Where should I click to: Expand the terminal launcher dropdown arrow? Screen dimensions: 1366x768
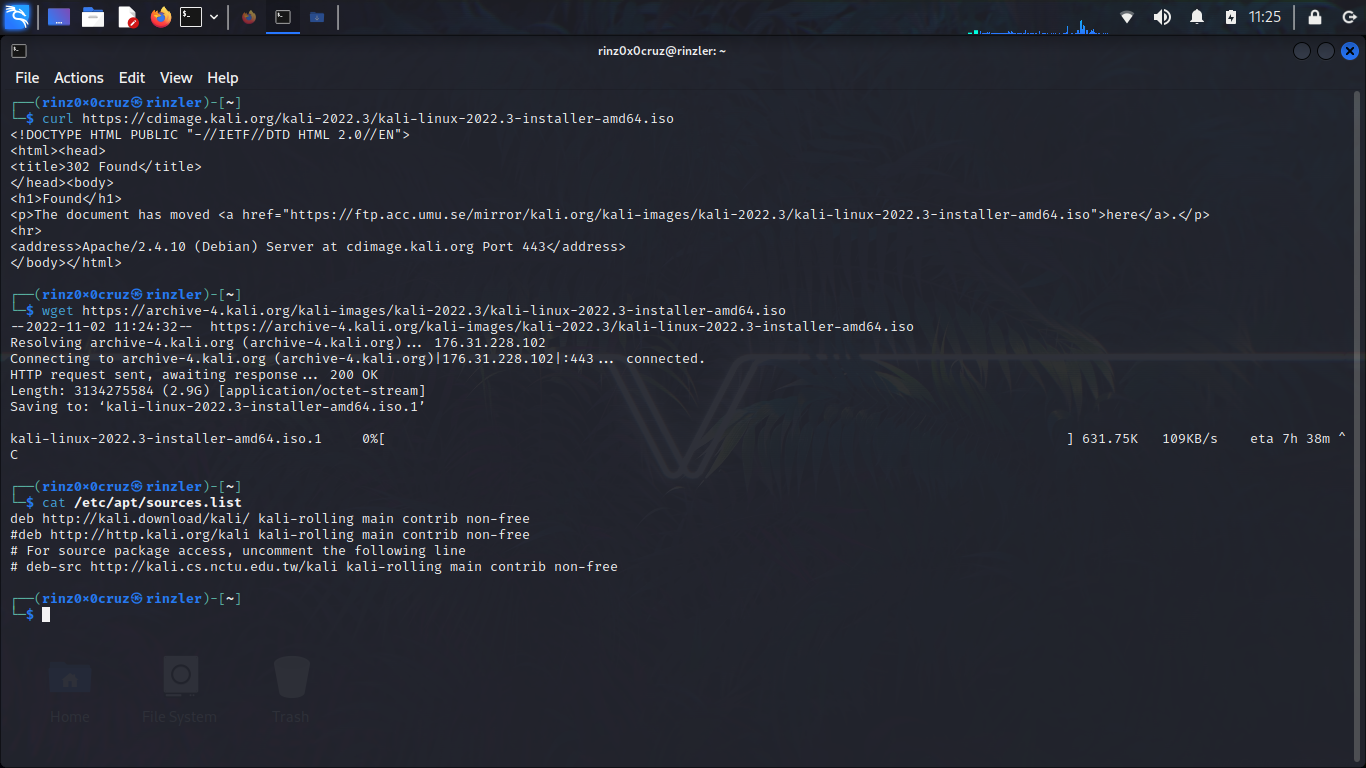click(214, 17)
